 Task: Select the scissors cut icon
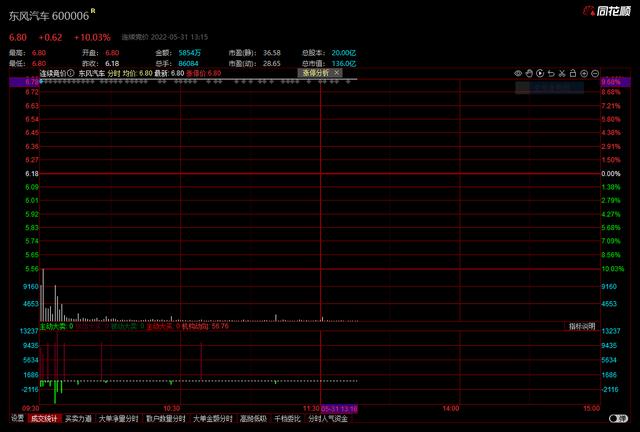point(562,73)
